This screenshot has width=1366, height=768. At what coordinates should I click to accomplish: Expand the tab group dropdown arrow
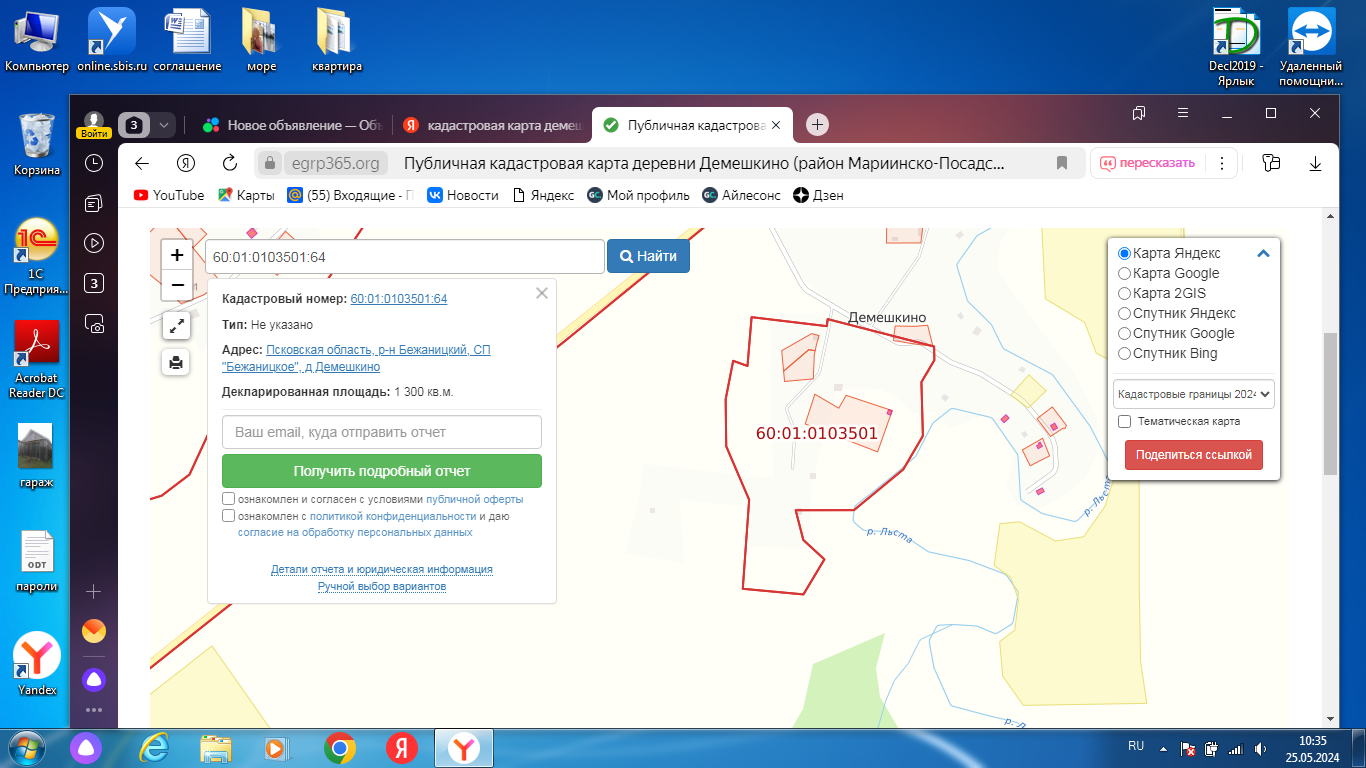click(164, 125)
